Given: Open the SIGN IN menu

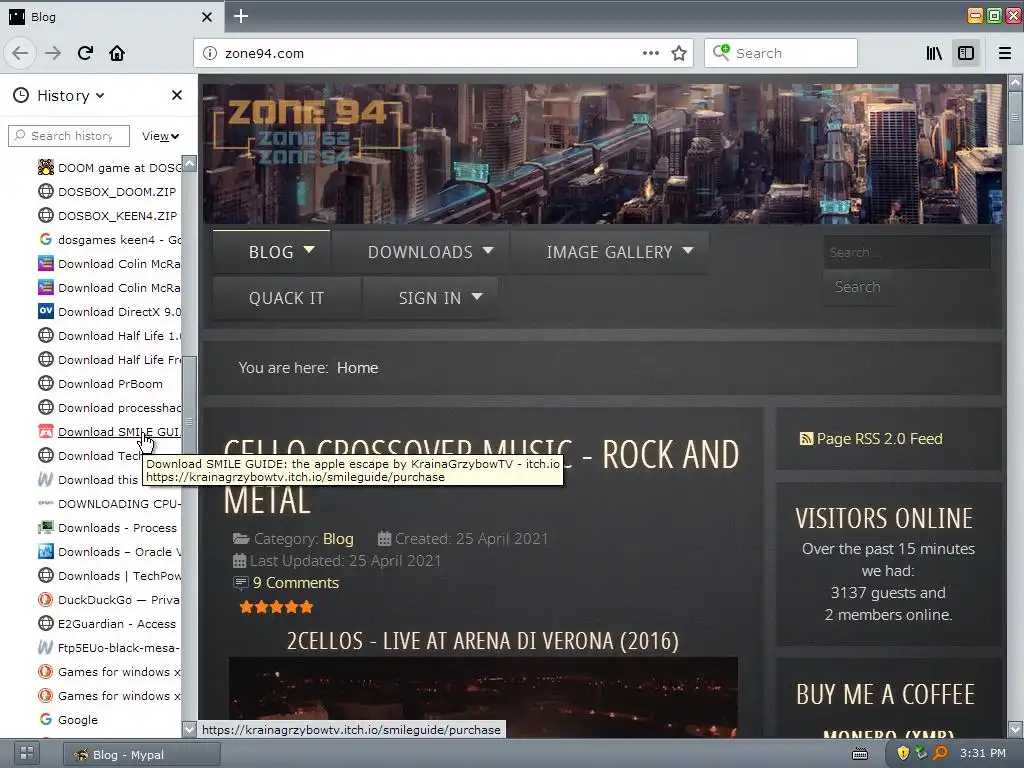Looking at the screenshot, I should (x=431, y=298).
